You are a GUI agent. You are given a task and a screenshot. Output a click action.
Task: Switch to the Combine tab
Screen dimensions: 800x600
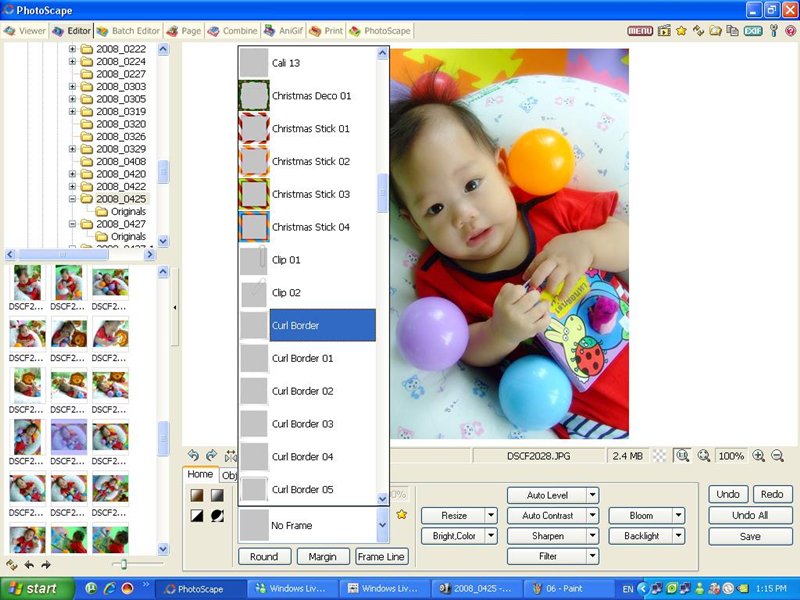232,31
